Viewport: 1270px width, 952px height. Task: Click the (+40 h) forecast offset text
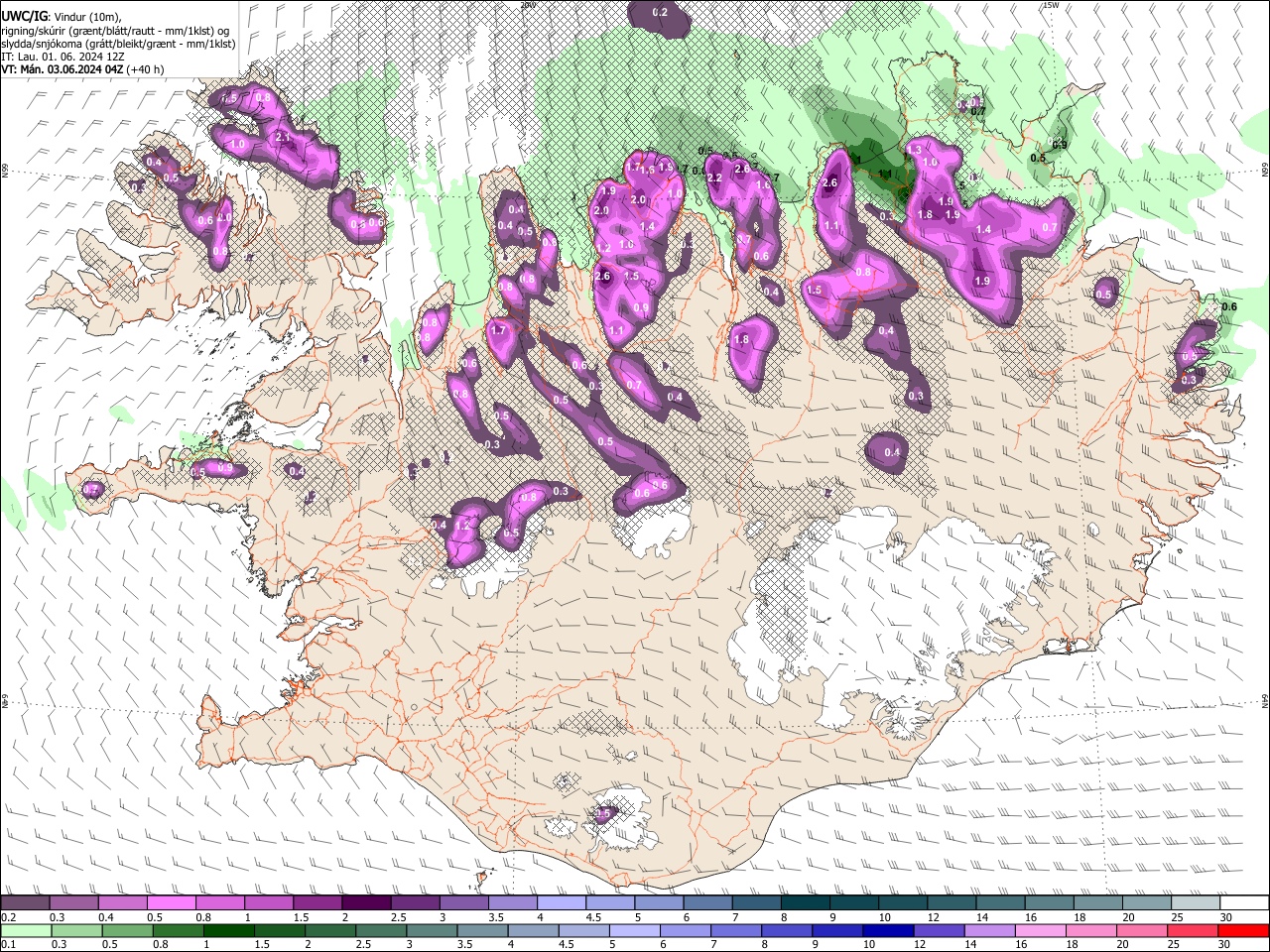click(145, 69)
